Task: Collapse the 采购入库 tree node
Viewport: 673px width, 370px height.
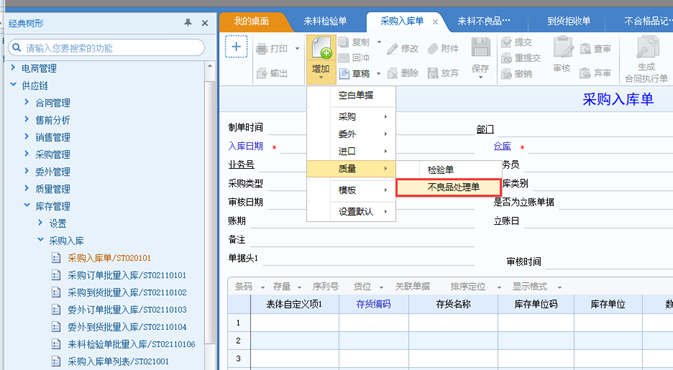Action: click(40, 240)
